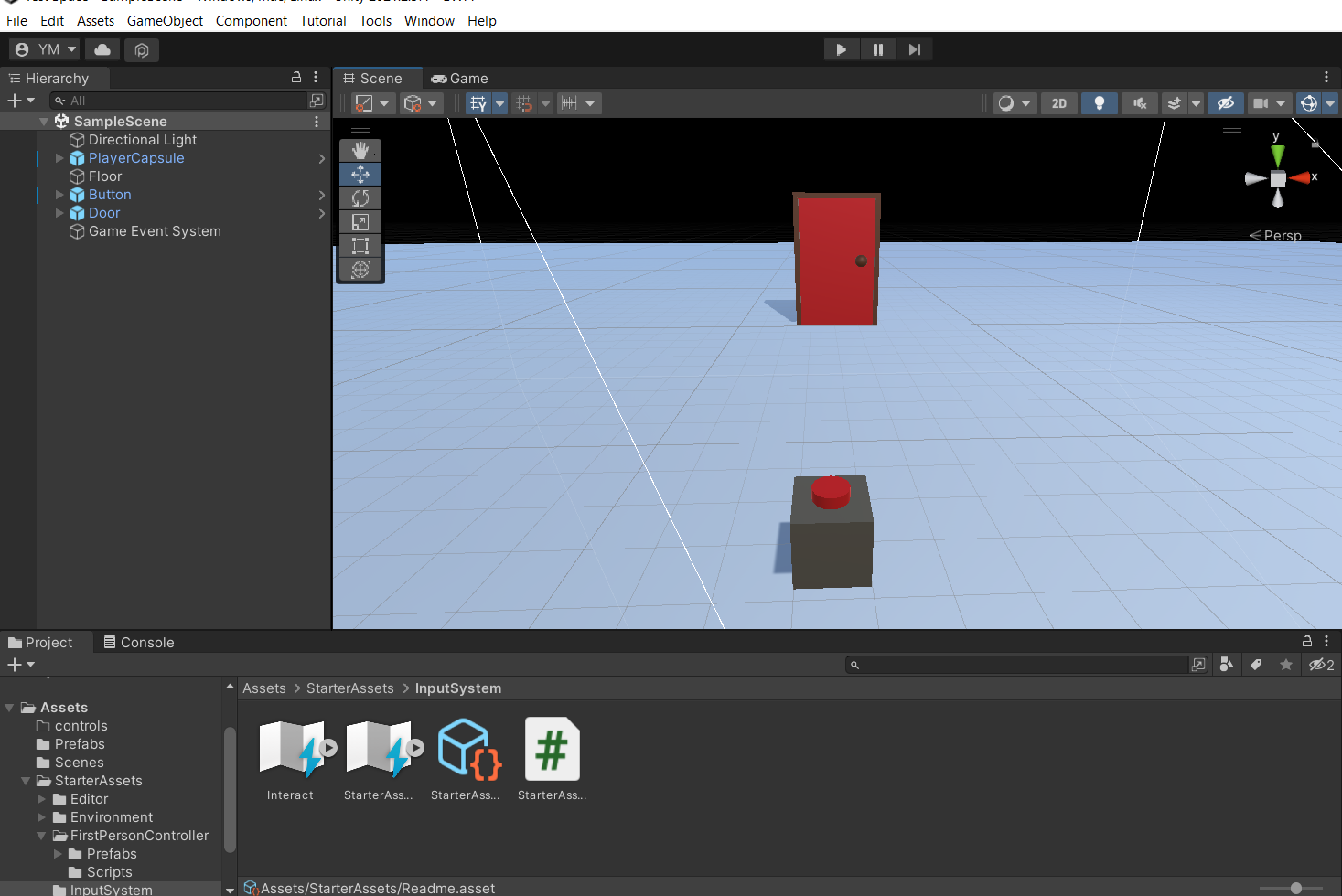Select the Rect transform tool
Viewport: 1342px width, 896px height.
click(x=360, y=246)
